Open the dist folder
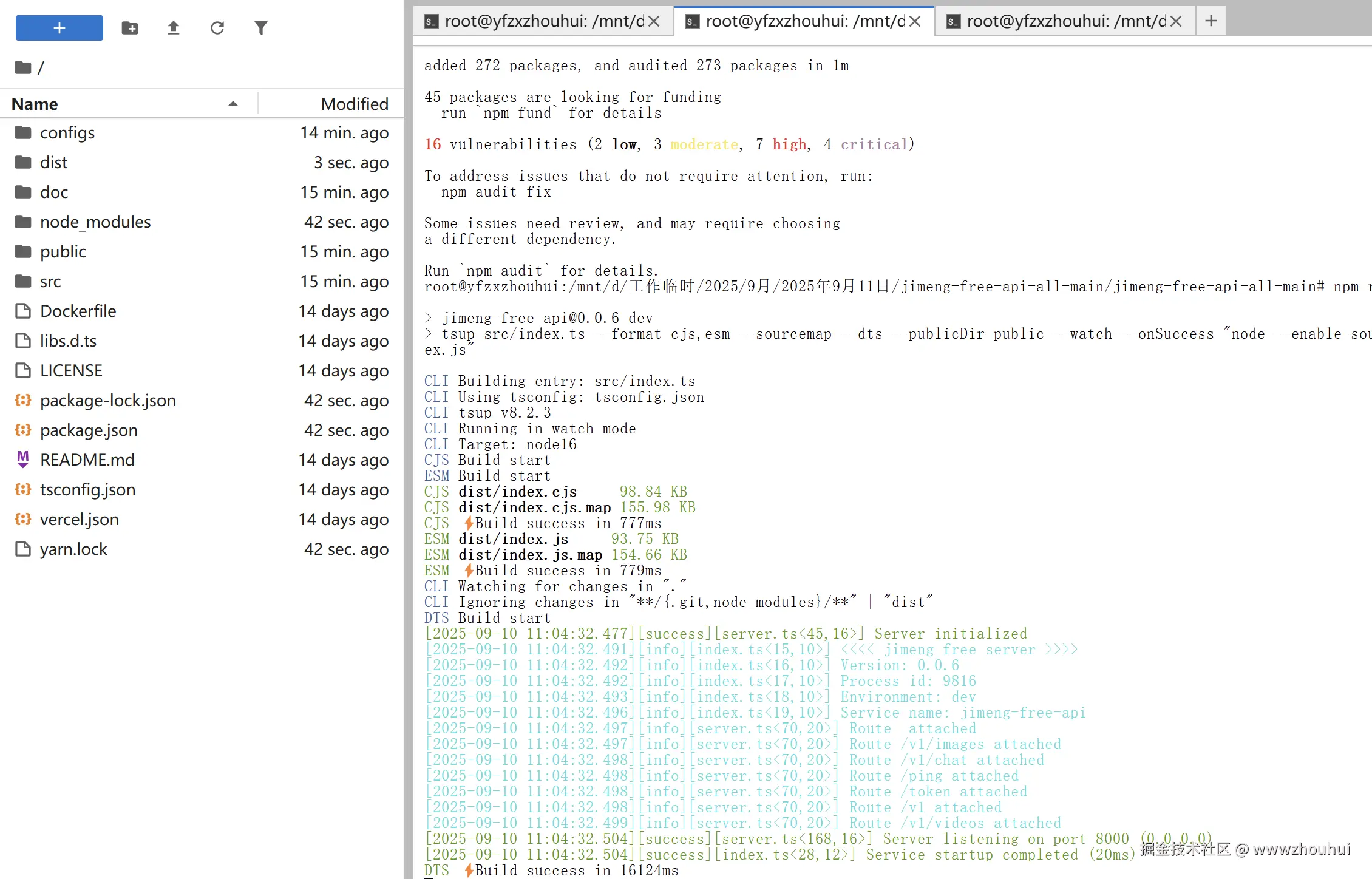Image resolution: width=1372 pixels, height=879 pixels. (202, 163)
